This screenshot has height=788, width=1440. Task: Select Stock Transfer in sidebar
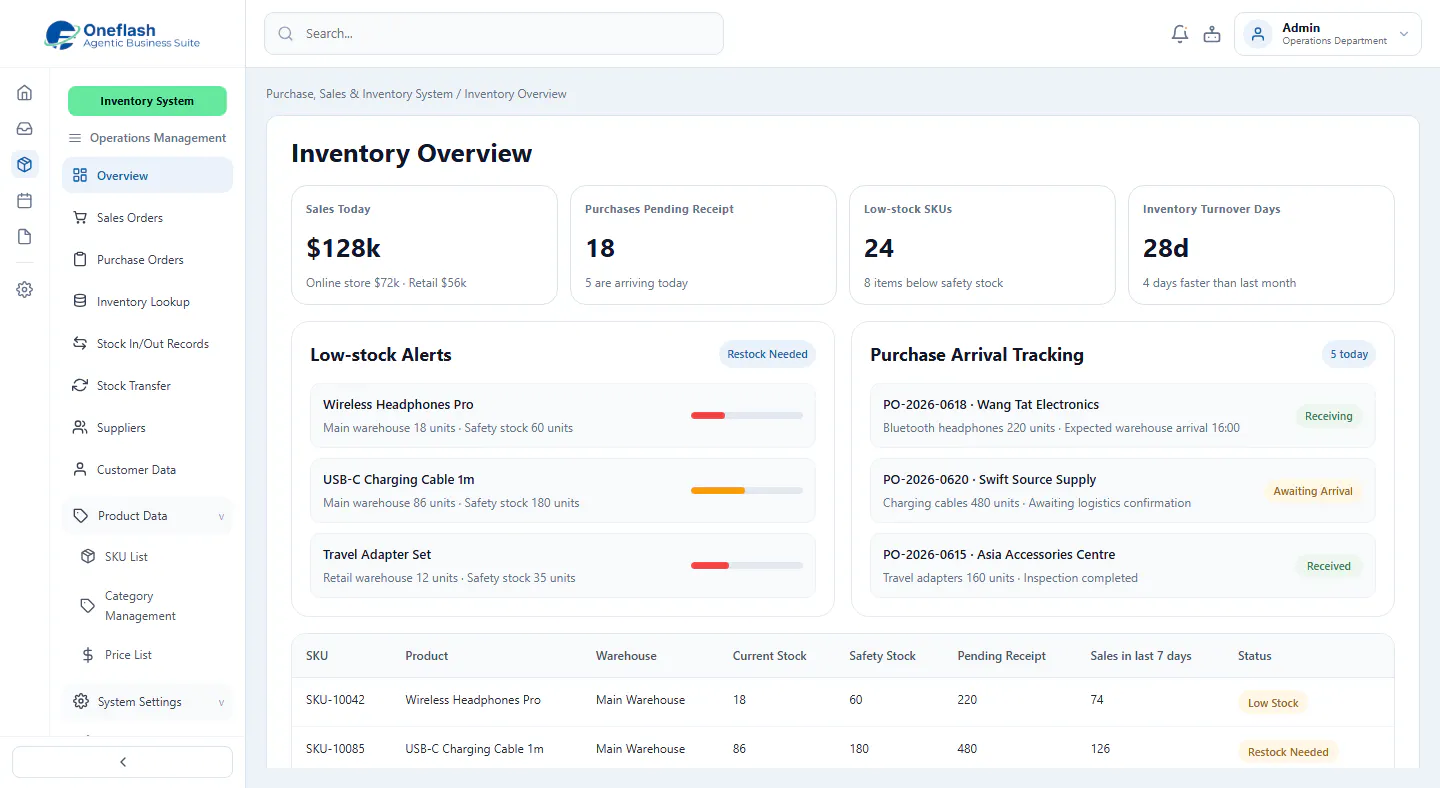click(x=148, y=386)
